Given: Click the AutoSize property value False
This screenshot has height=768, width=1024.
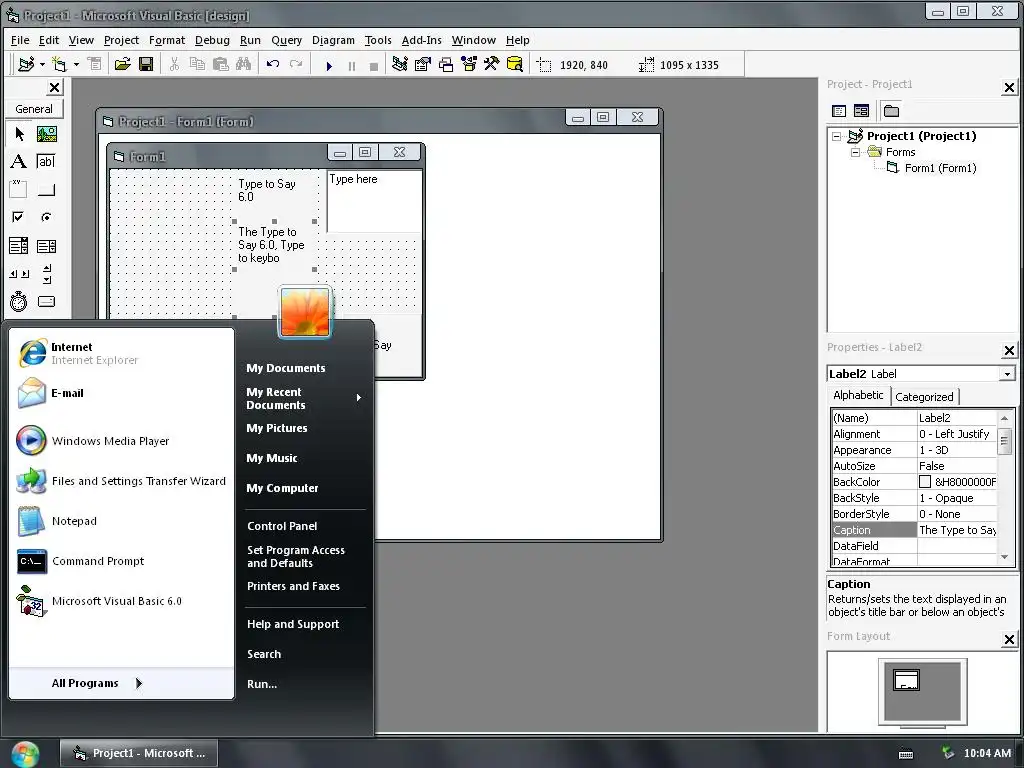Looking at the screenshot, I should [x=957, y=466].
